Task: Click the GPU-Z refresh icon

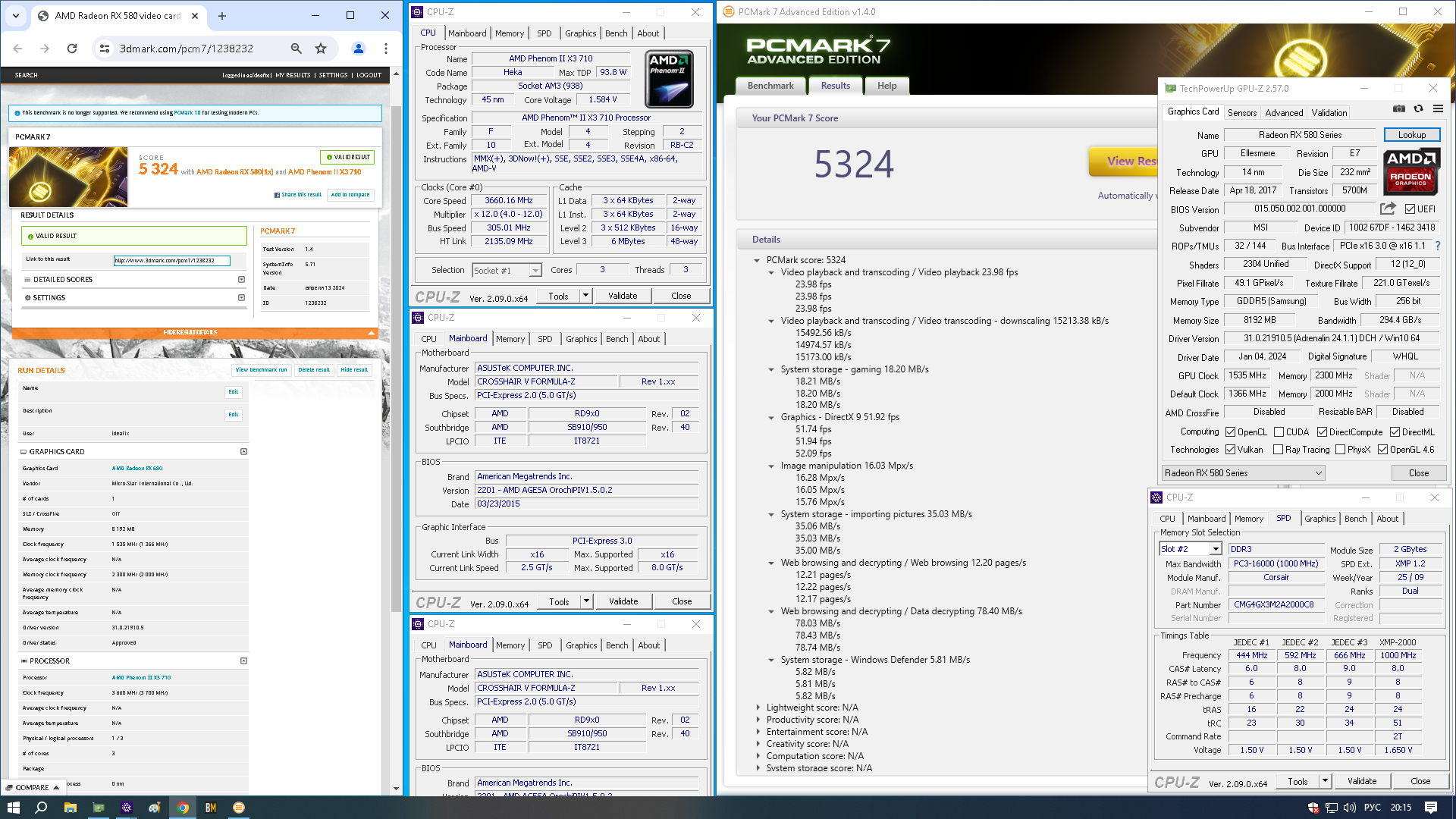Action: tap(1418, 109)
